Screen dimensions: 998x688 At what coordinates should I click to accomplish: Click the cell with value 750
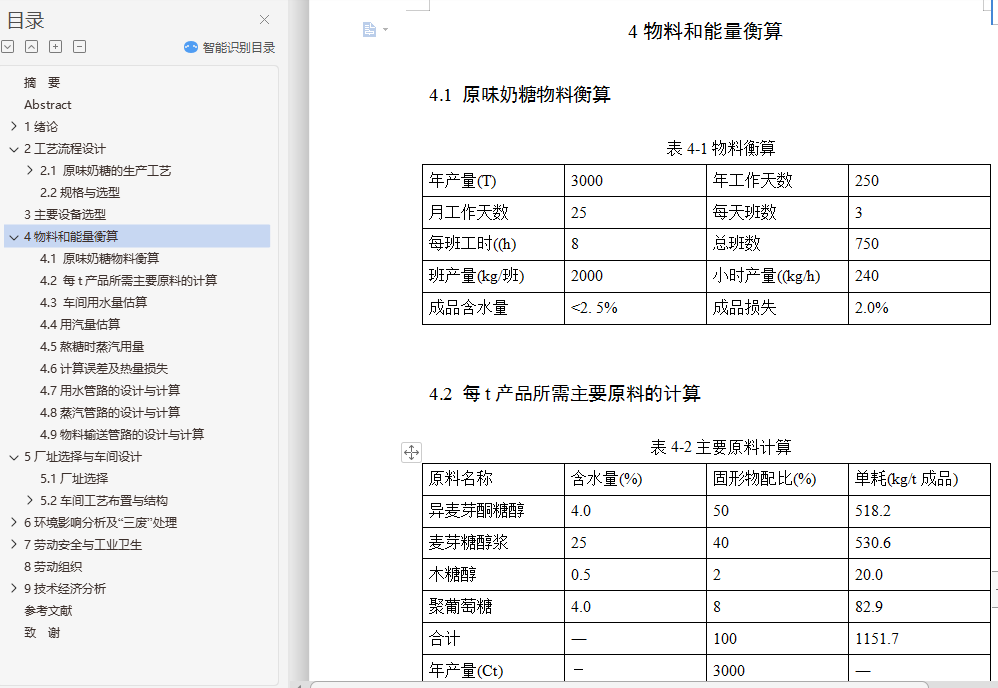coord(919,244)
